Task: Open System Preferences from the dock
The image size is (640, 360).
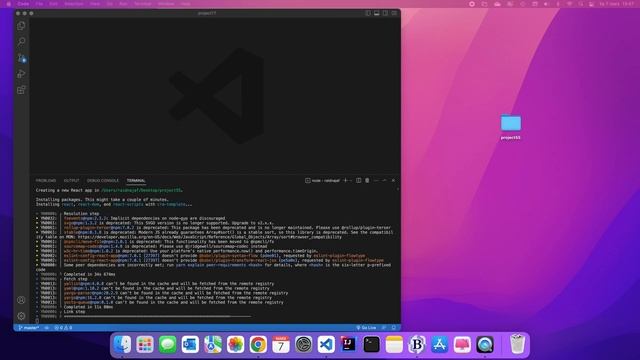Action: click(x=304, y=344)
